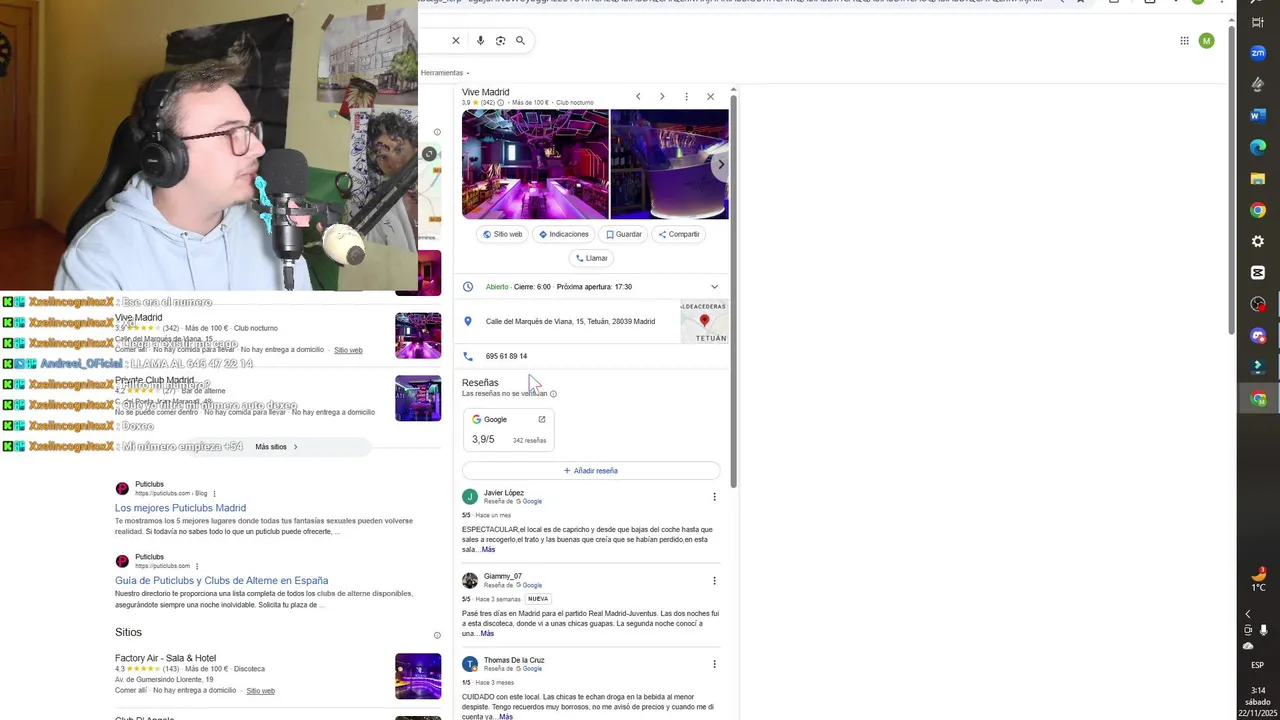Image resolution: width=1280 pixels, height=720 pixels.
Task: Open options for Thomas De la Cruz review
Action: [x=714, y=664]
